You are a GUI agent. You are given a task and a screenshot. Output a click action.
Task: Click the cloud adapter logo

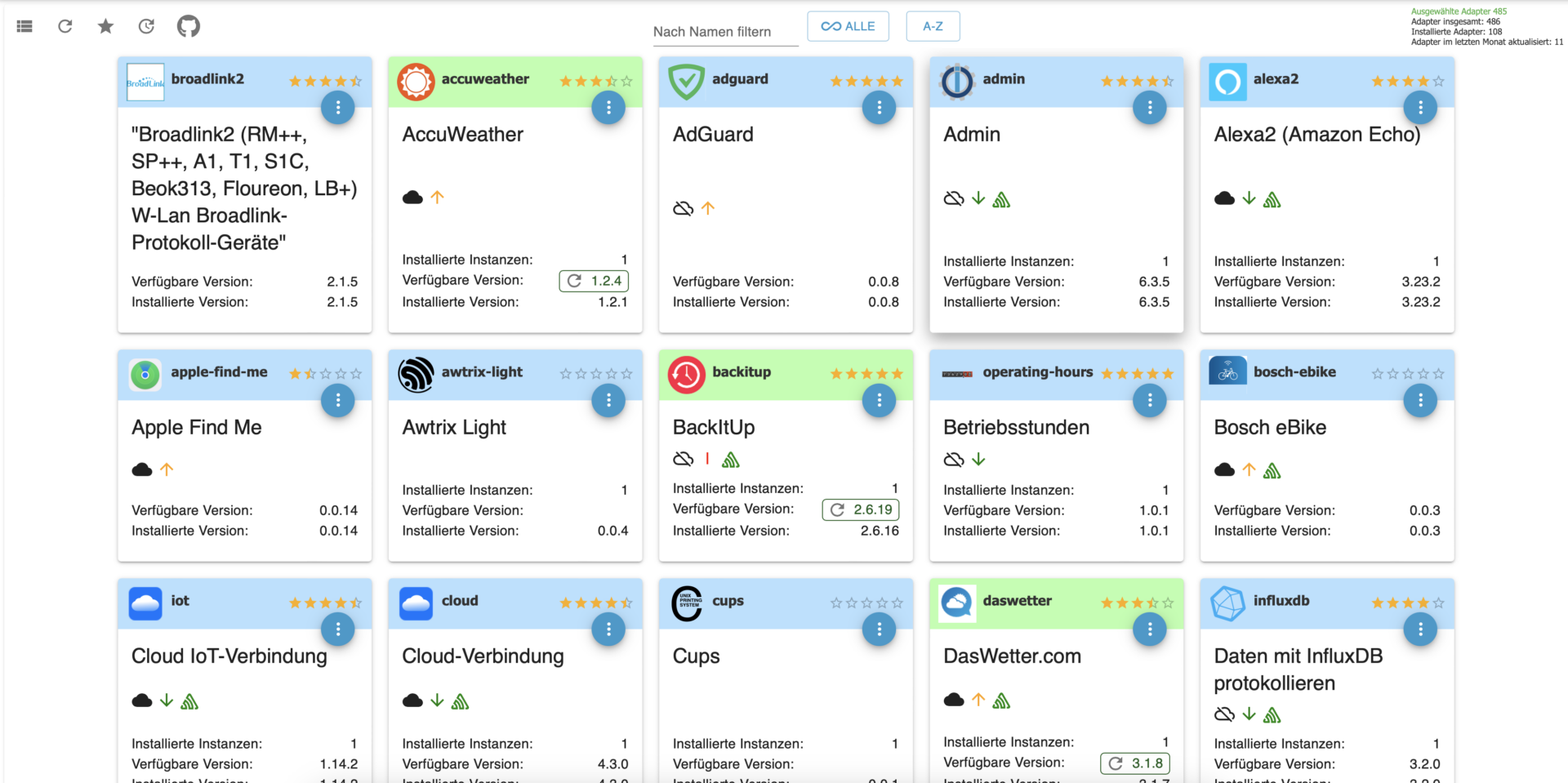pos(416,603)
